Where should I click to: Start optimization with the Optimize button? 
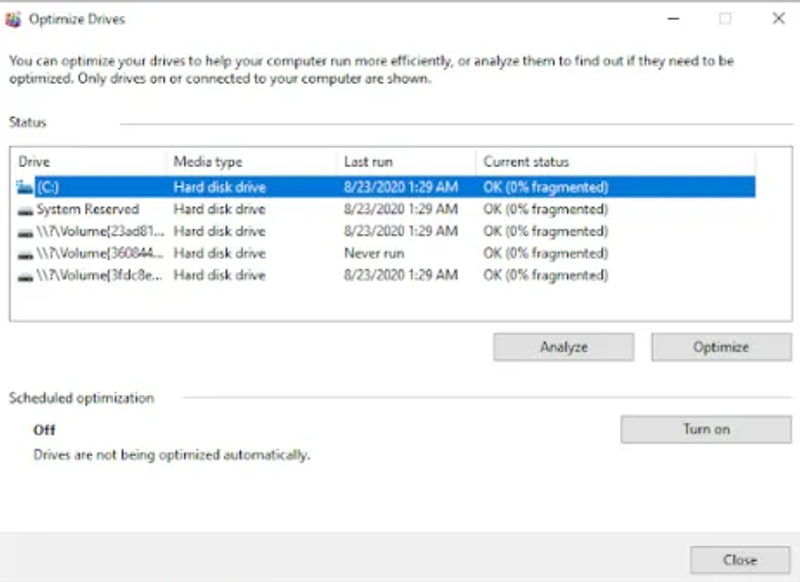point(721,347)
